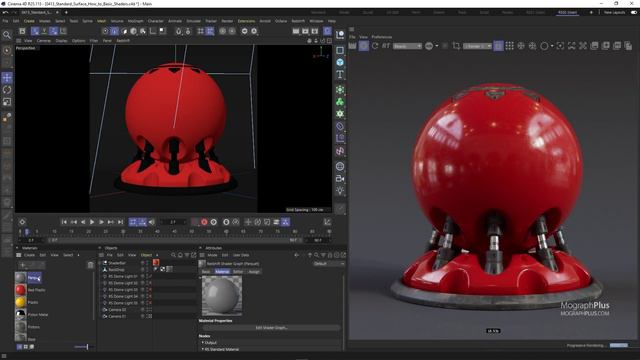Click the timeline playhead marker
Screen dimensions: 640x360
[x=27, y=232]
